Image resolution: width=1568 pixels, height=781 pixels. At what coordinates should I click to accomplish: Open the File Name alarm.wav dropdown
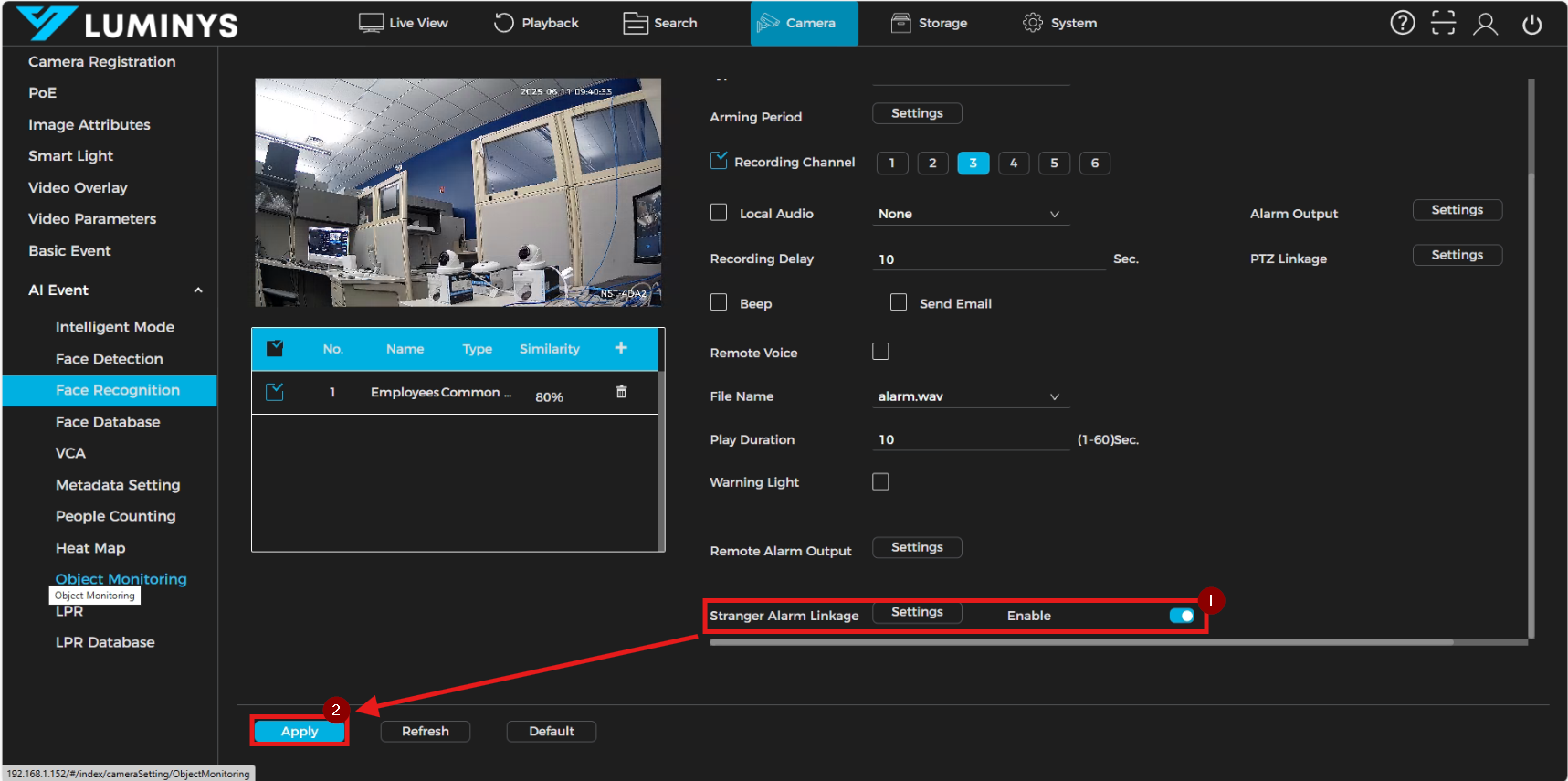click(x=969, y=396)
